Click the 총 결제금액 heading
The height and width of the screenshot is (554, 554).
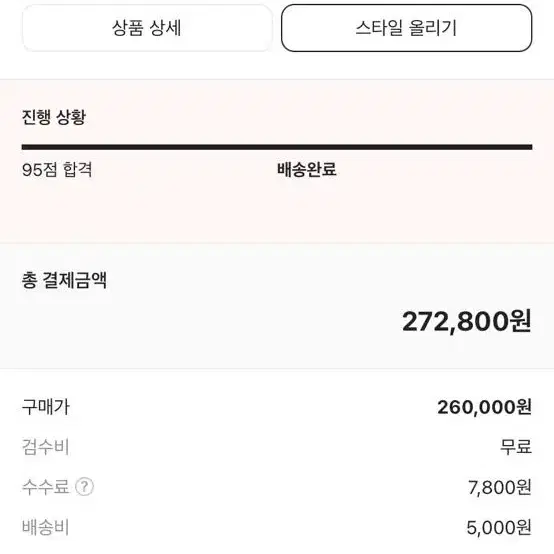tap(64, 281)
